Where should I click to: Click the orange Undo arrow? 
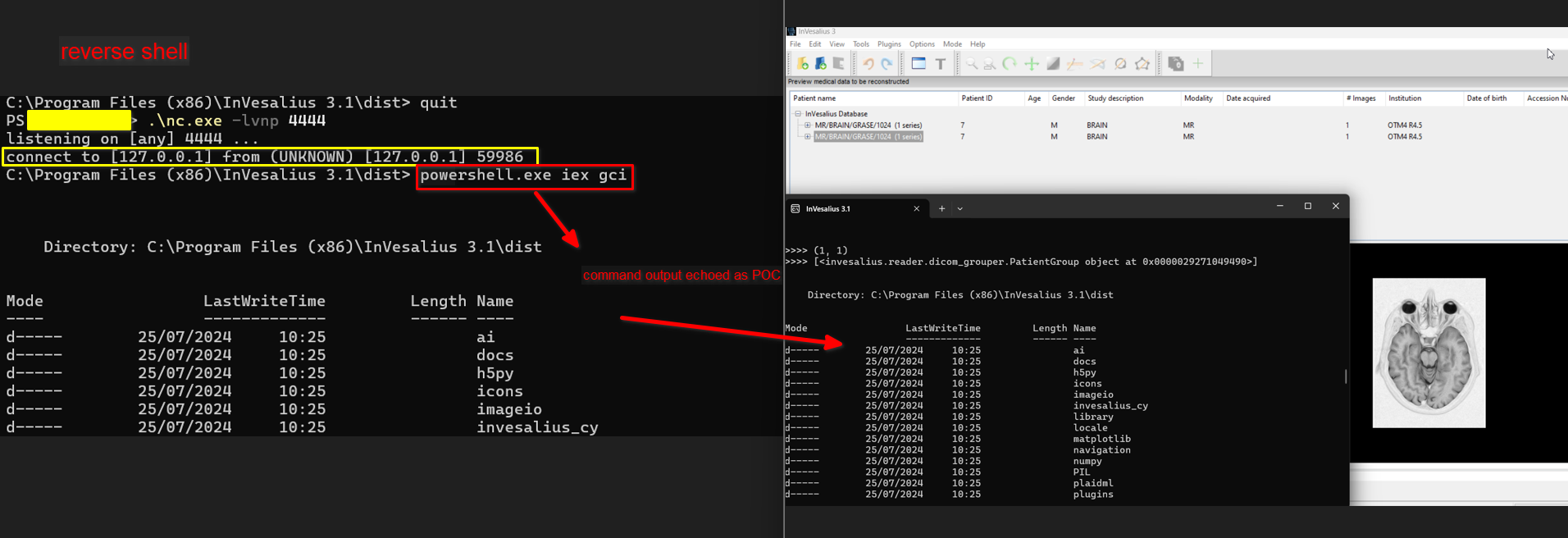(x=868, y=64)
